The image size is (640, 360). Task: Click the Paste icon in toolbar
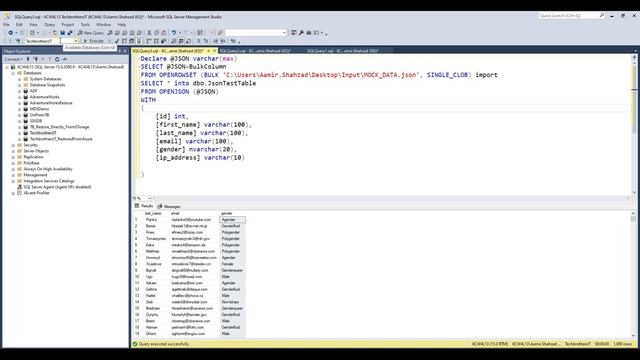164,33
